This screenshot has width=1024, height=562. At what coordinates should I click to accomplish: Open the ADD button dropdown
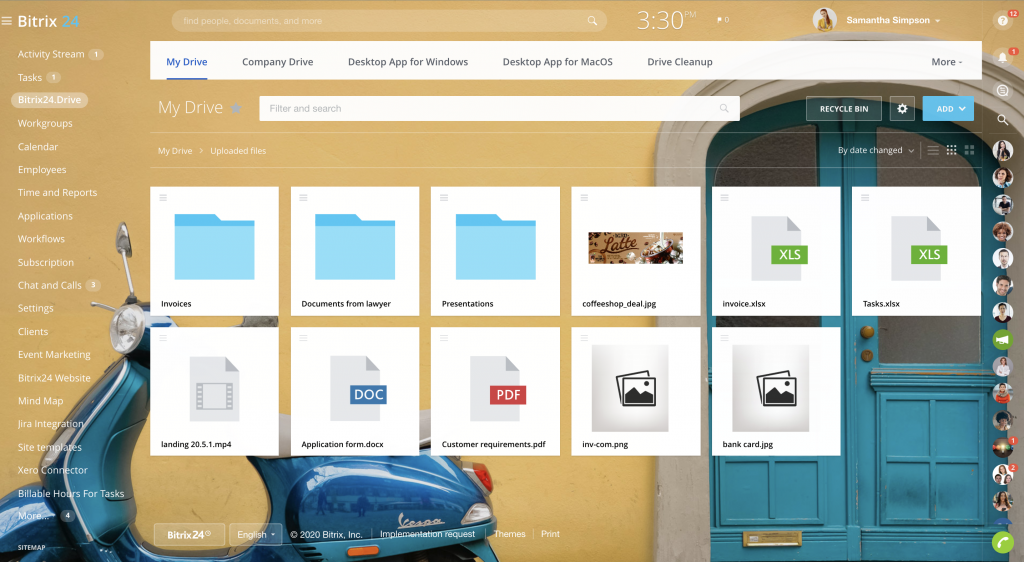(x=948, y=109)
